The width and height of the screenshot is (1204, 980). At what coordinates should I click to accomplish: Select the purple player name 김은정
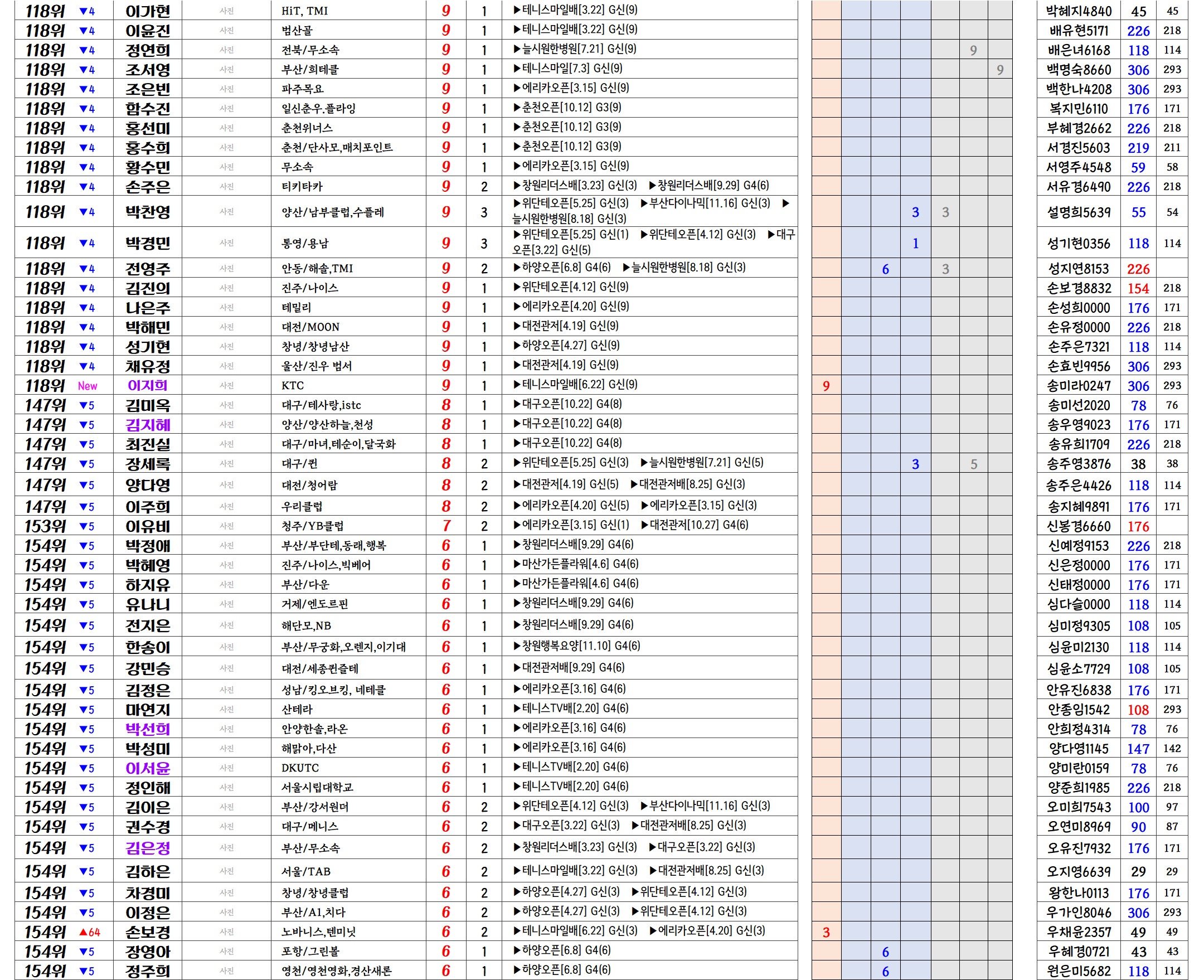coord(147,848)
